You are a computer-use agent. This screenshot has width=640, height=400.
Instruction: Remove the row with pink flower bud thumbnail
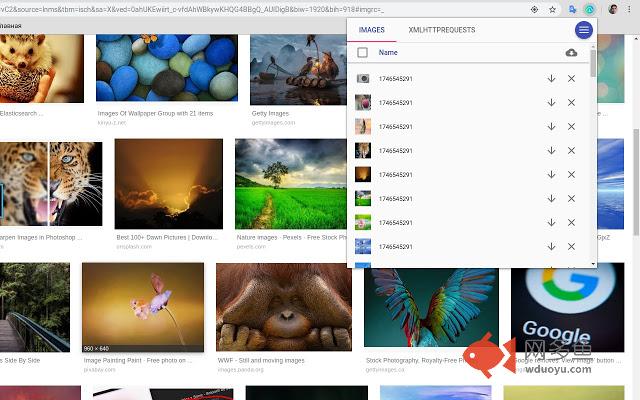click(571, 102)
